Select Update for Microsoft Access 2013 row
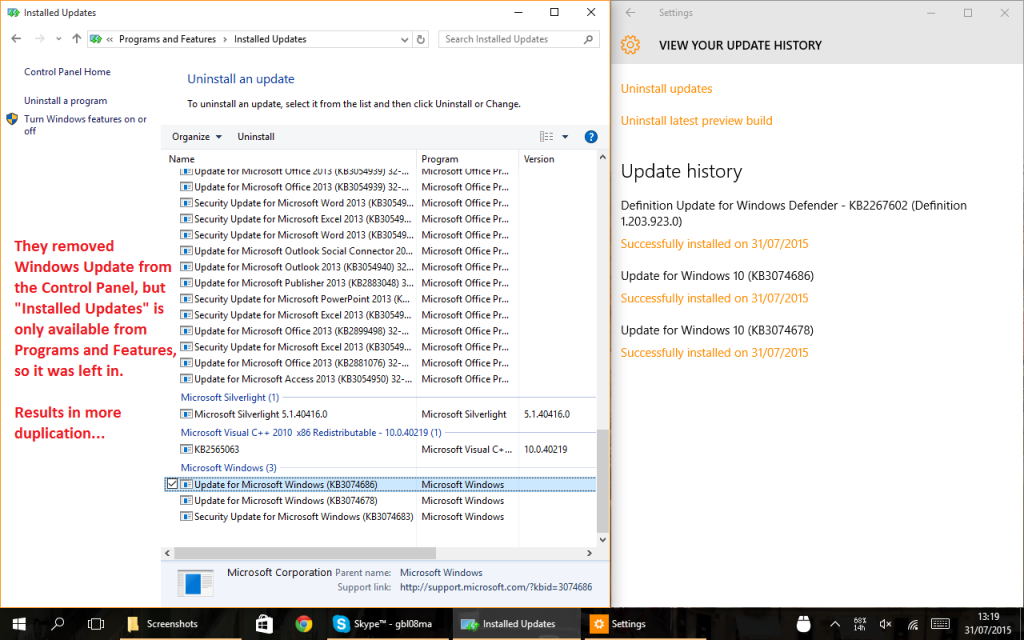 click(379, 379)
